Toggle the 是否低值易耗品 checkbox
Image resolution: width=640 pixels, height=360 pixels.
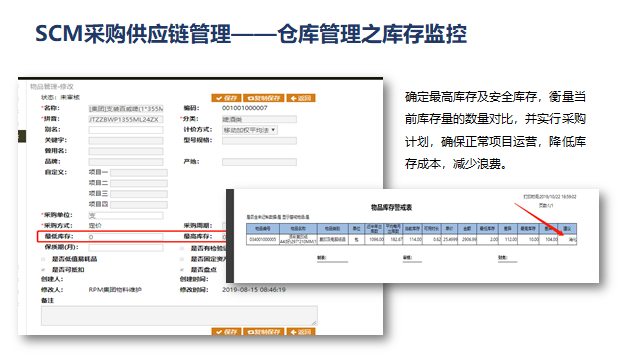pyautogui.click(x=43, y=259)
